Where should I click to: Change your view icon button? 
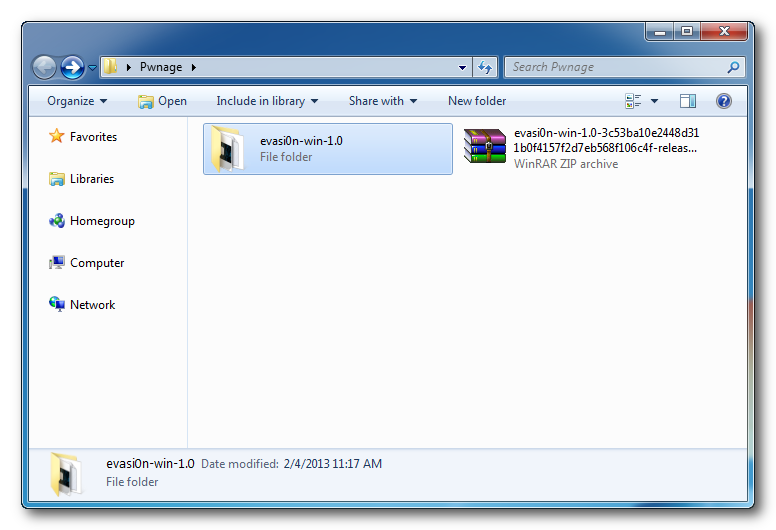tap(633, 101)
